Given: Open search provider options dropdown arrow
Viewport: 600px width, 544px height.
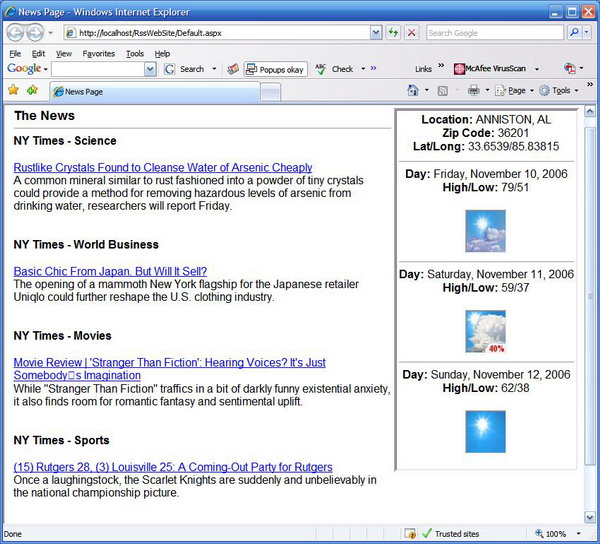Looking at the screenshot, I should pyautogui.click(x=587, y=33).
